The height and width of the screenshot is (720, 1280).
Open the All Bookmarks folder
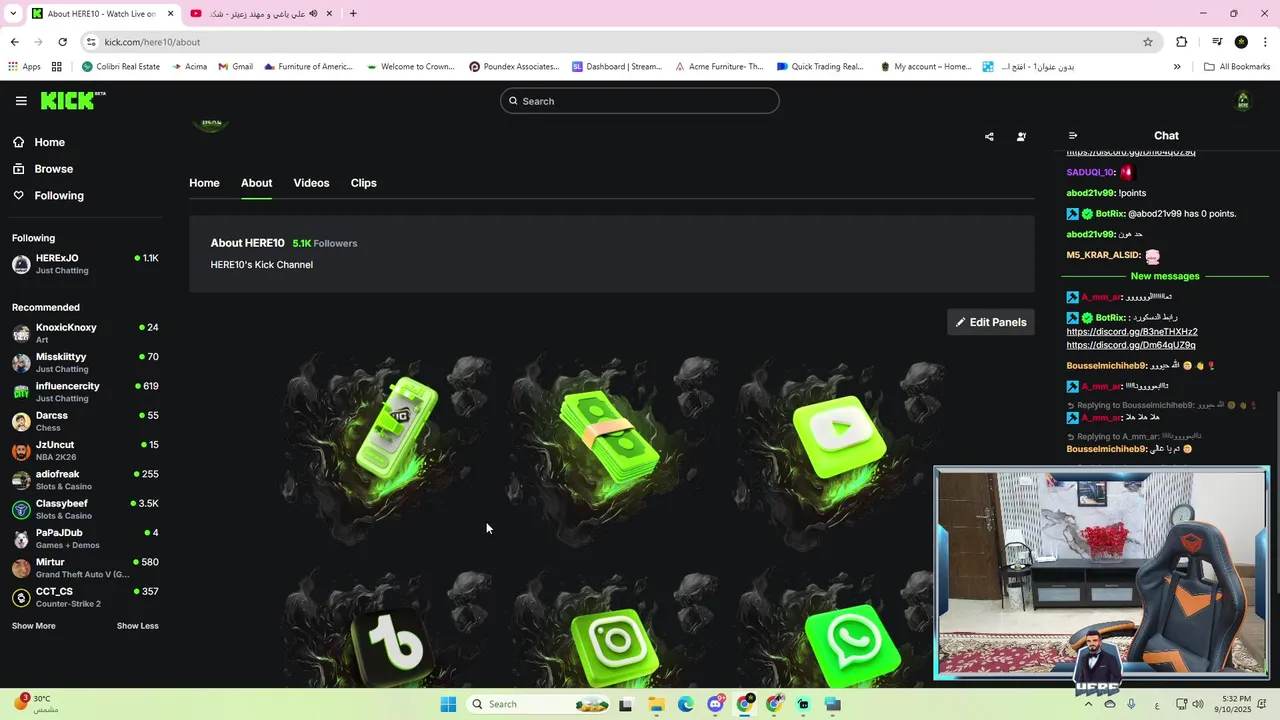pyautogui.click(x=1237, y=67)
